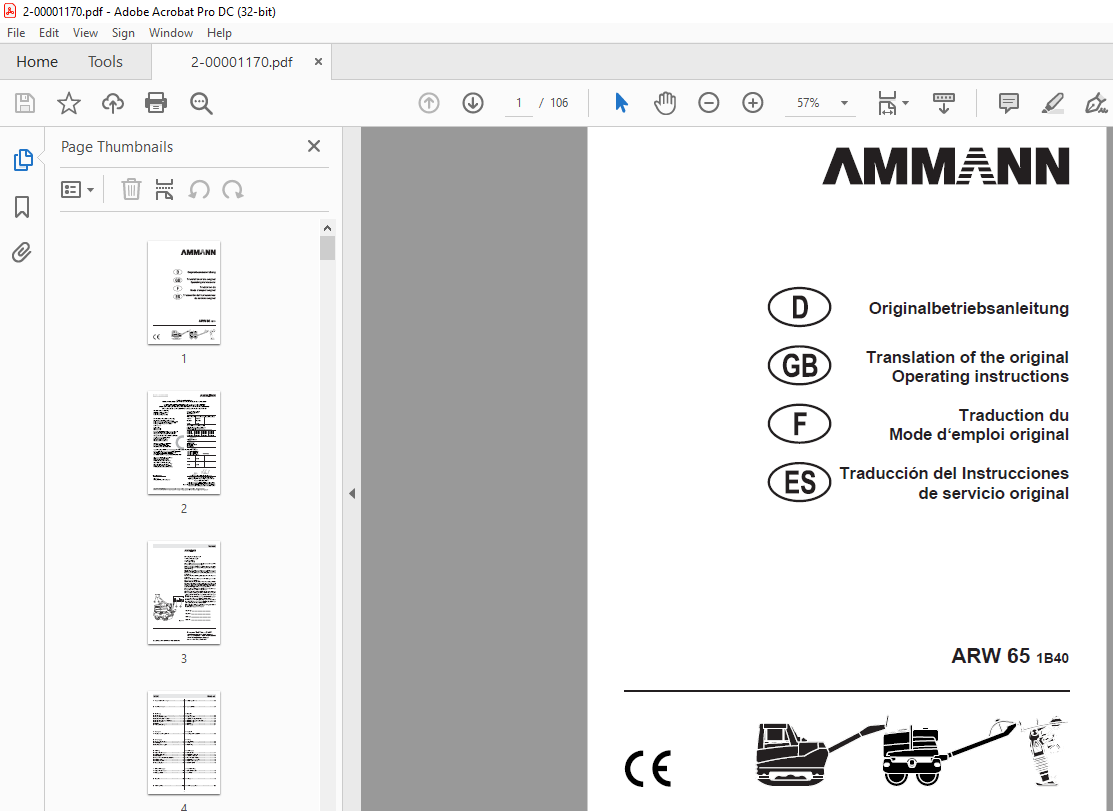Click the Add comment speech bubble icon
Screen dimensions: 1113x811
click(x=1009, y=104)
